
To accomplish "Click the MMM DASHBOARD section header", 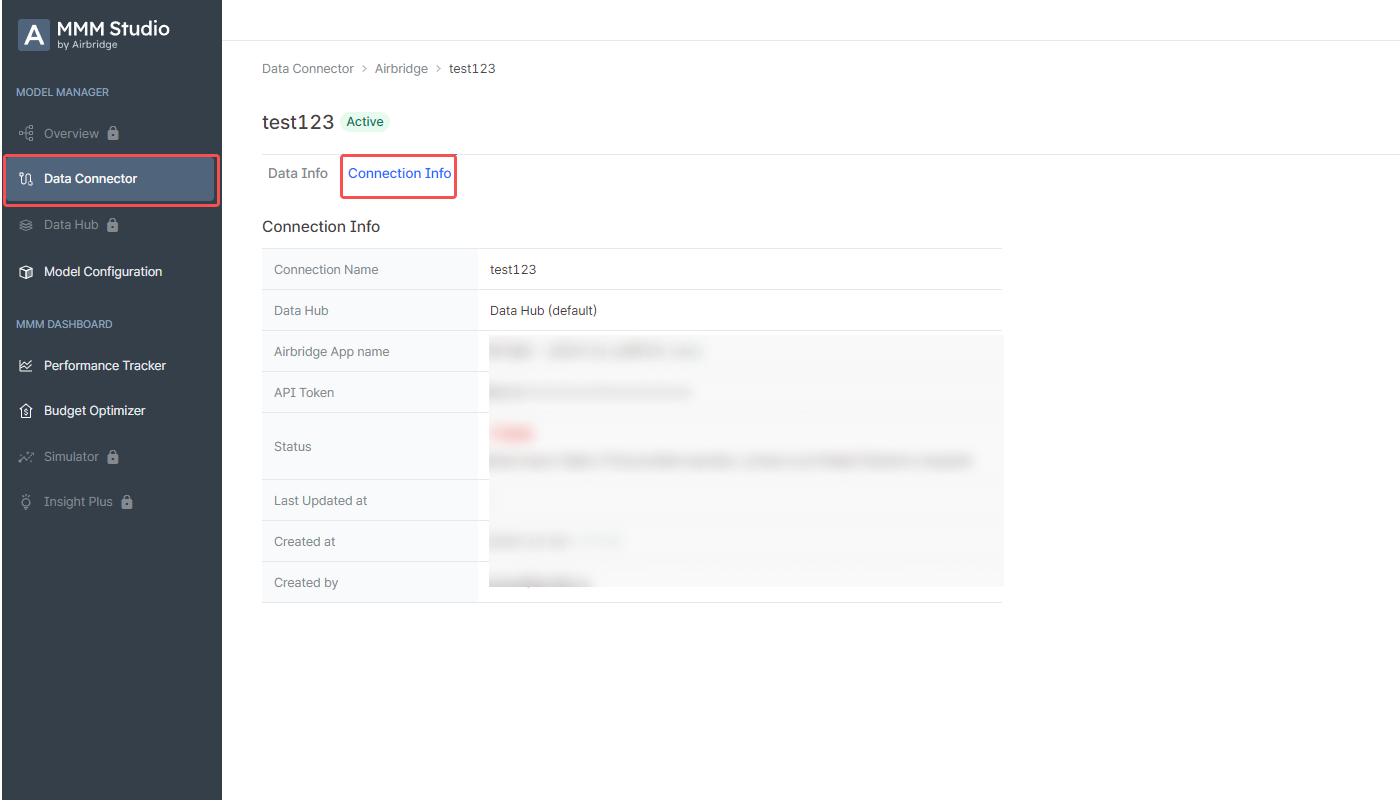I will tap(64, 324).
